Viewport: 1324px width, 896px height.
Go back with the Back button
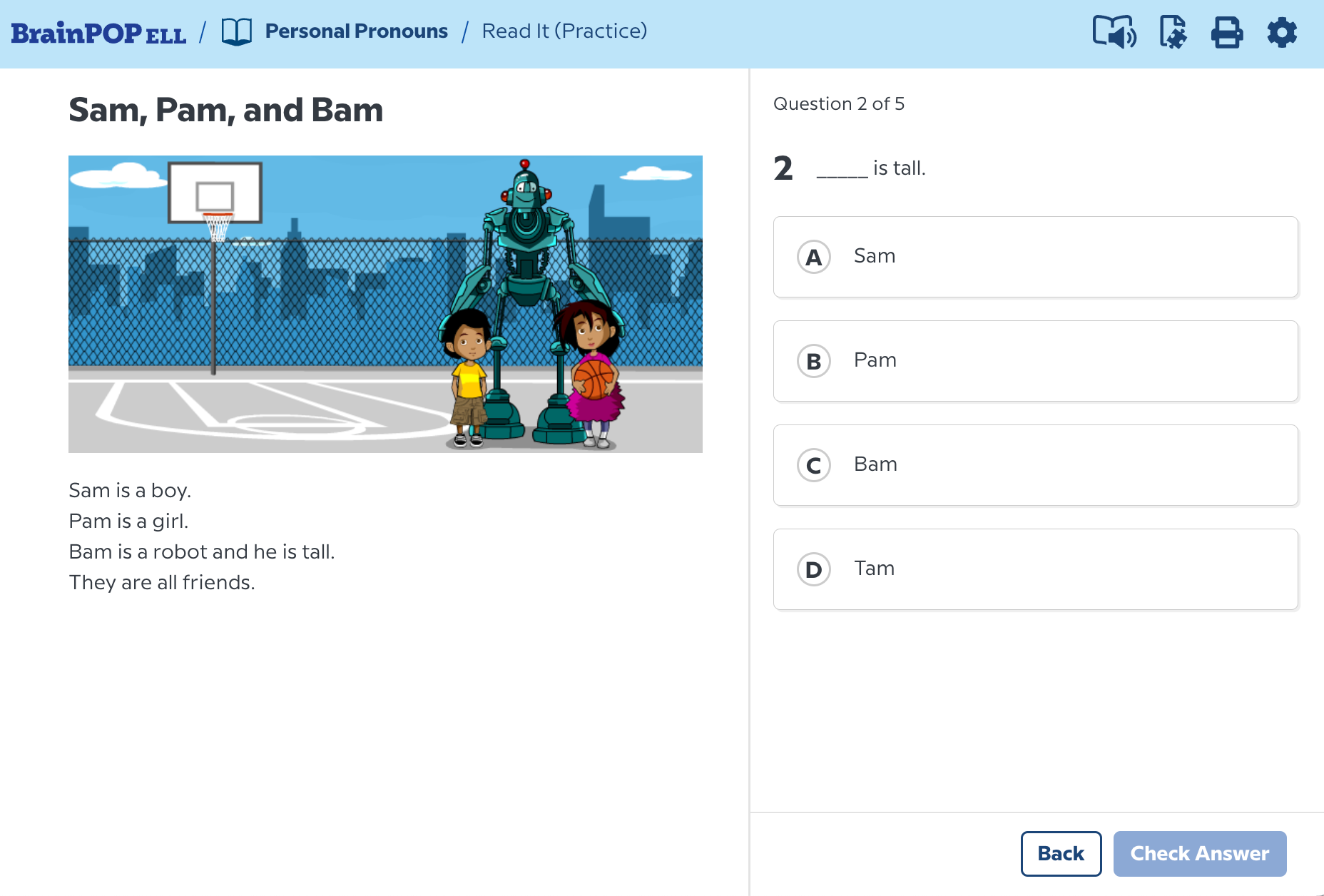click(x=1061, y=853)
